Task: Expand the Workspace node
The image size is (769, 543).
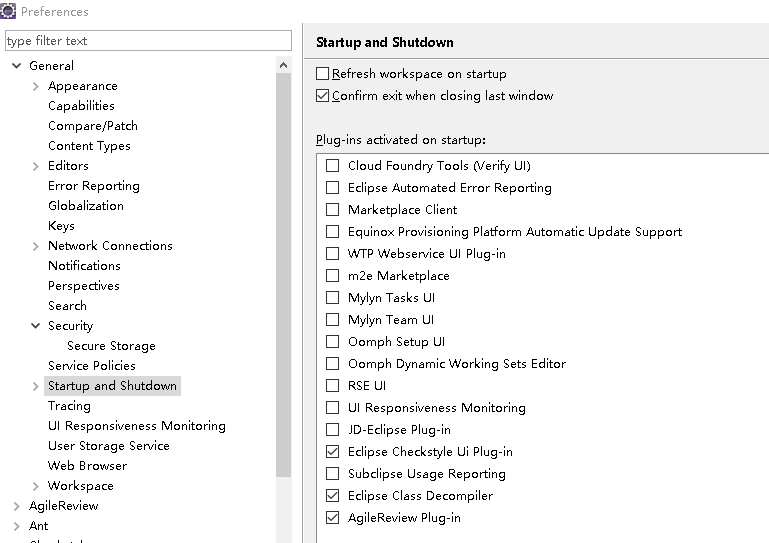Action: 35,486
